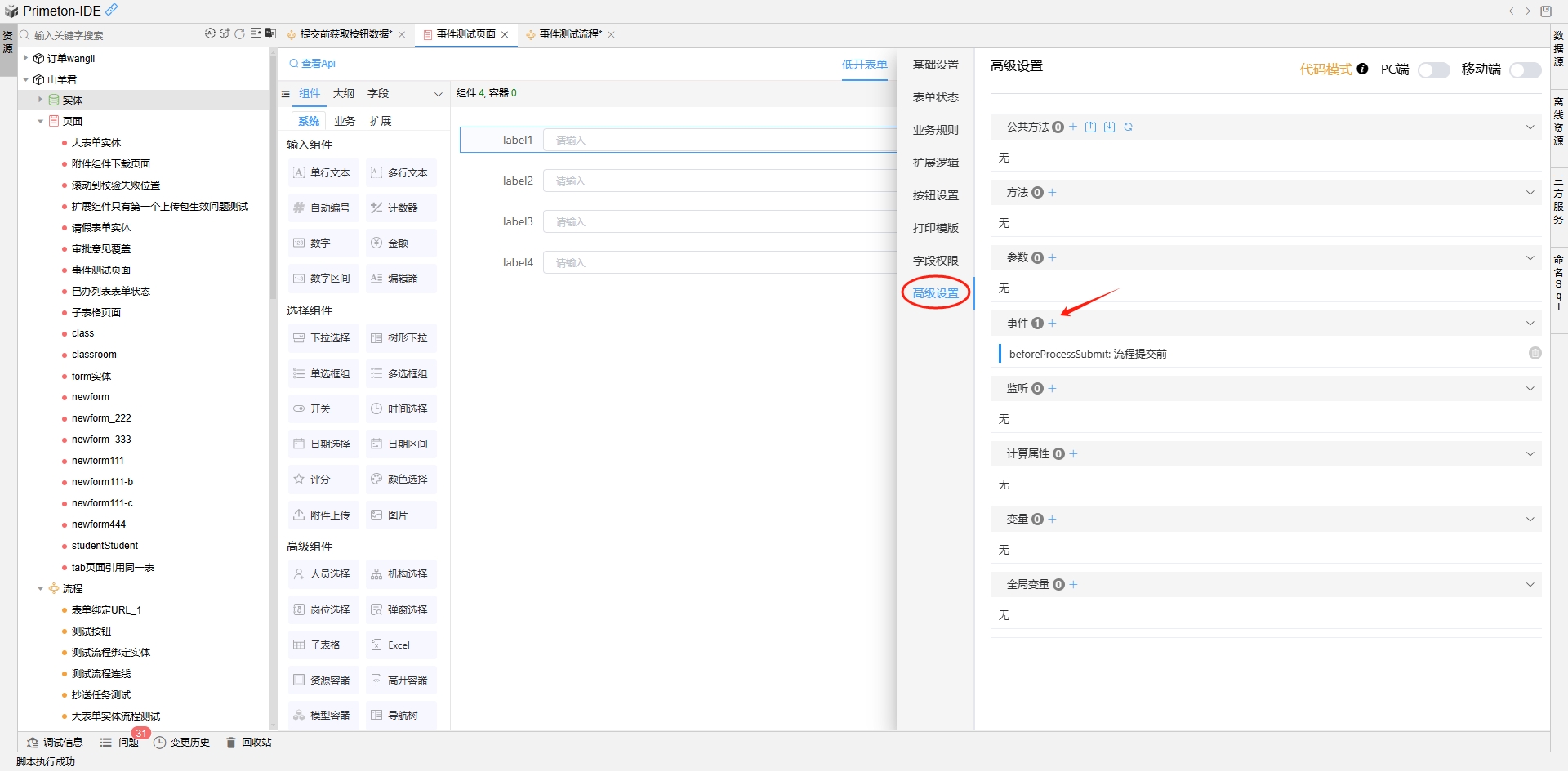Click the 代码模式 link
Image resolution: width=1568 pixels, height=772 pixels.
(x=1325, y=69)
